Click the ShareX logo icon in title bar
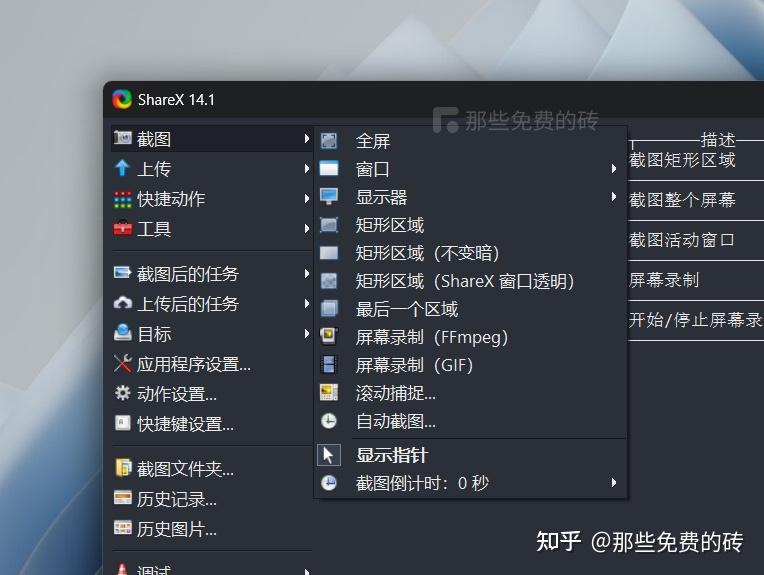This screenshot has width=764, height=575. (122, 99)
